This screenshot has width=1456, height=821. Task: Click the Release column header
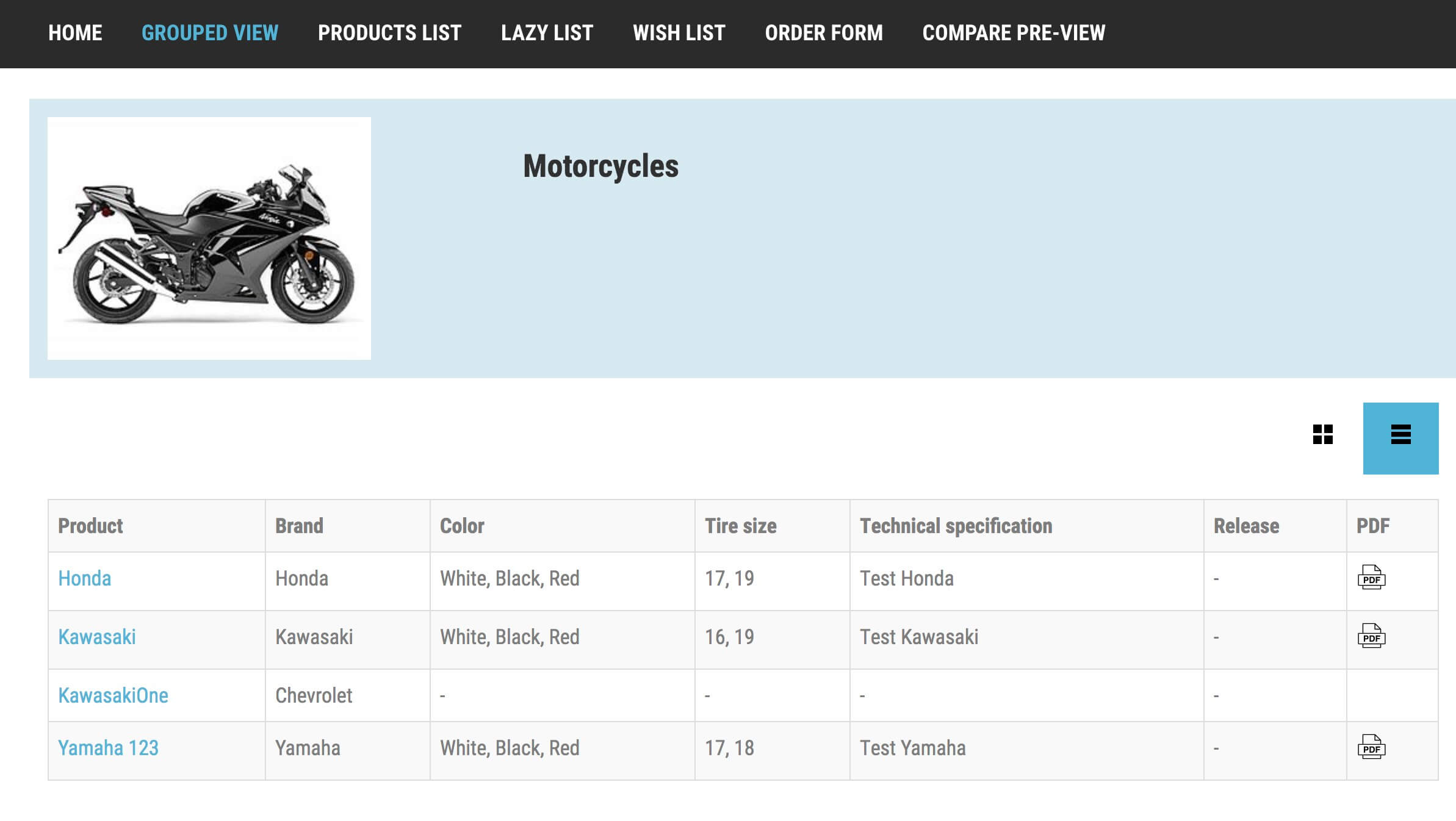click(1275, 526)
